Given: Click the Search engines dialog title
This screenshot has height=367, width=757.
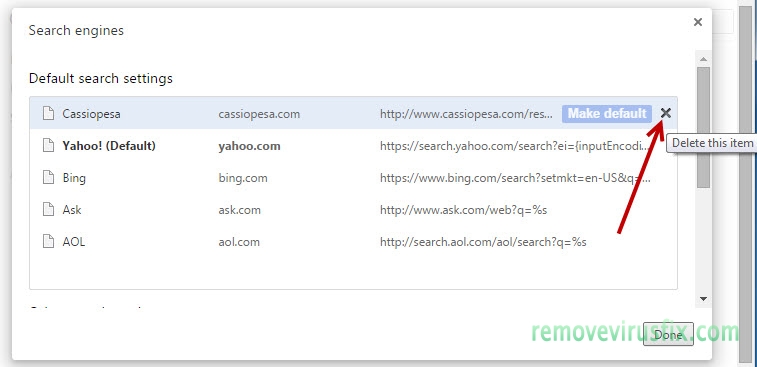Looking at the screenshot, I should (x=76, y=30).
